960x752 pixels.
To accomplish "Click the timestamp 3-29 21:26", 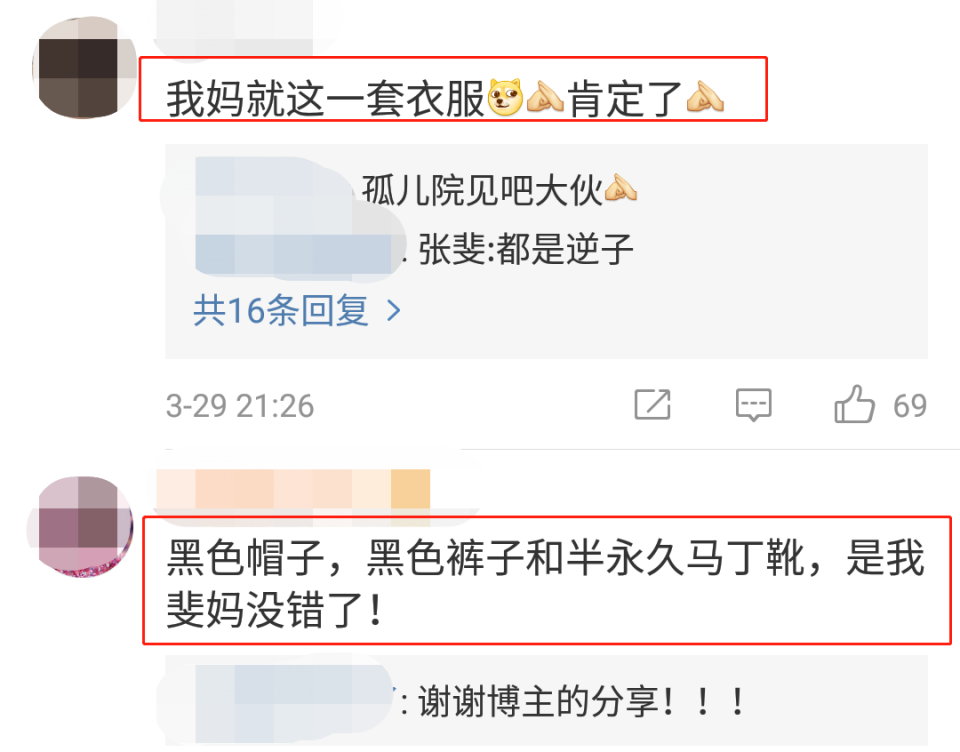I will pos(240,405).
